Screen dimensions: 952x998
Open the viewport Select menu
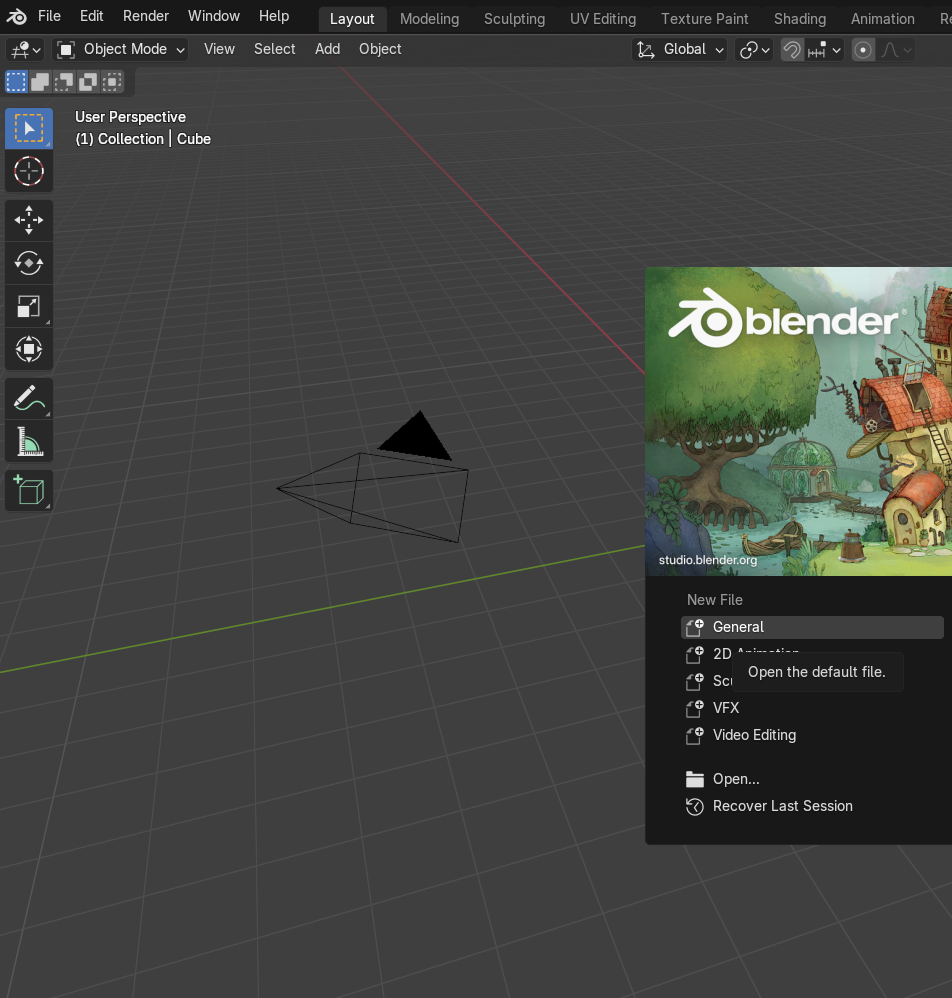(x=274, y=49)
